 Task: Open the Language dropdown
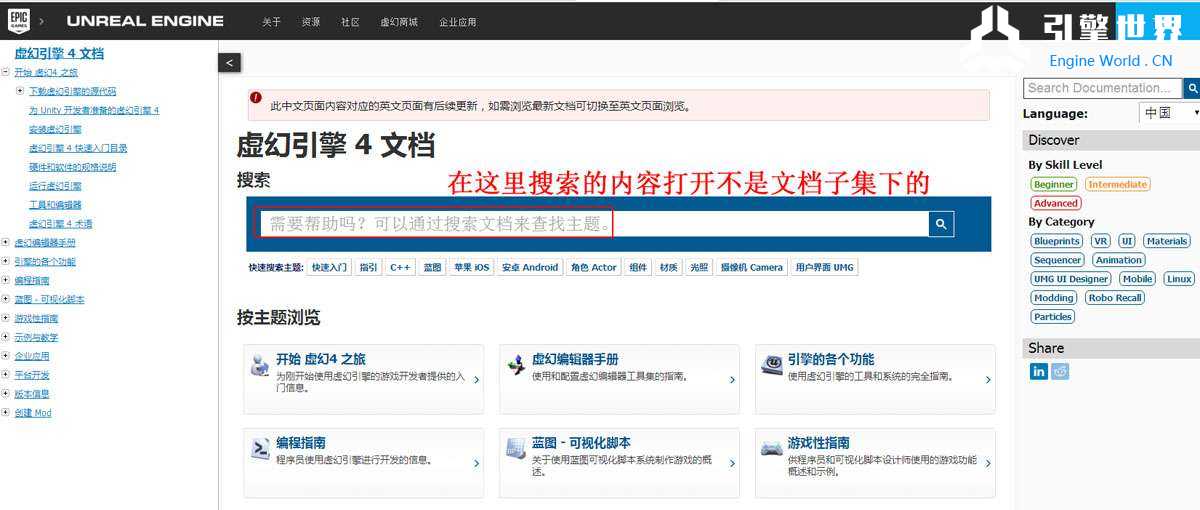coord(1169,113)
